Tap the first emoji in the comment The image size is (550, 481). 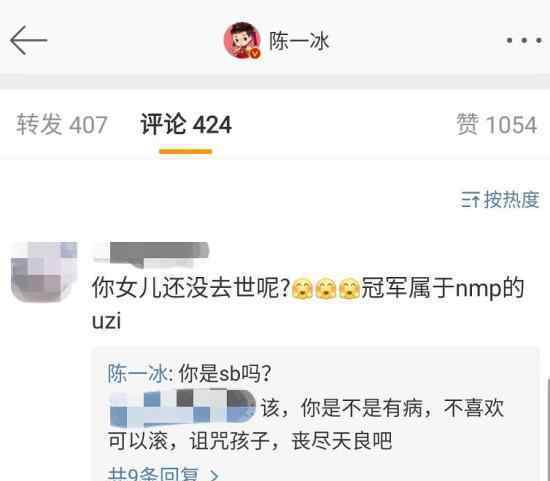tap(302, 288)
